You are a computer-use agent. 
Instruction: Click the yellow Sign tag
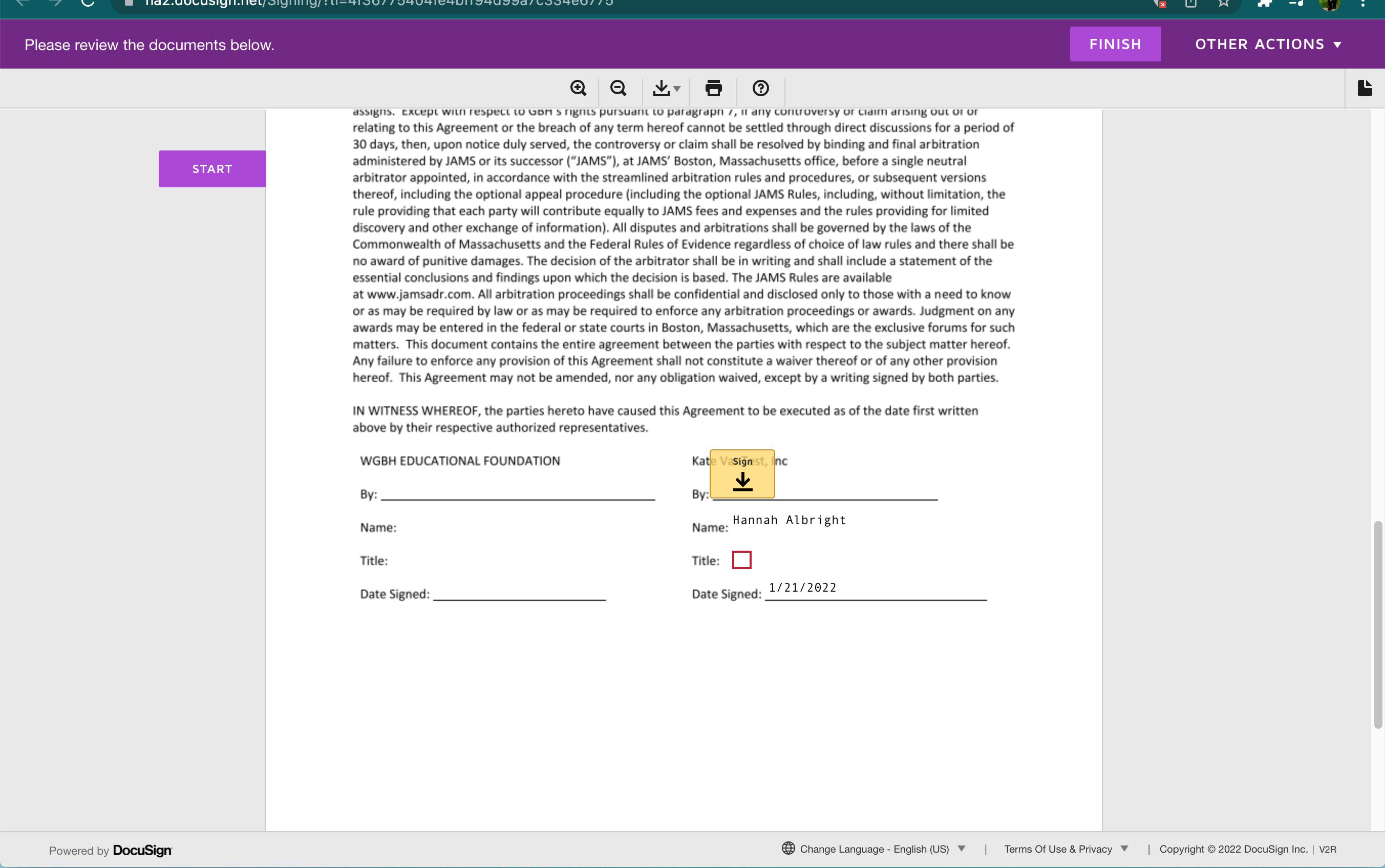click(742, 474)
